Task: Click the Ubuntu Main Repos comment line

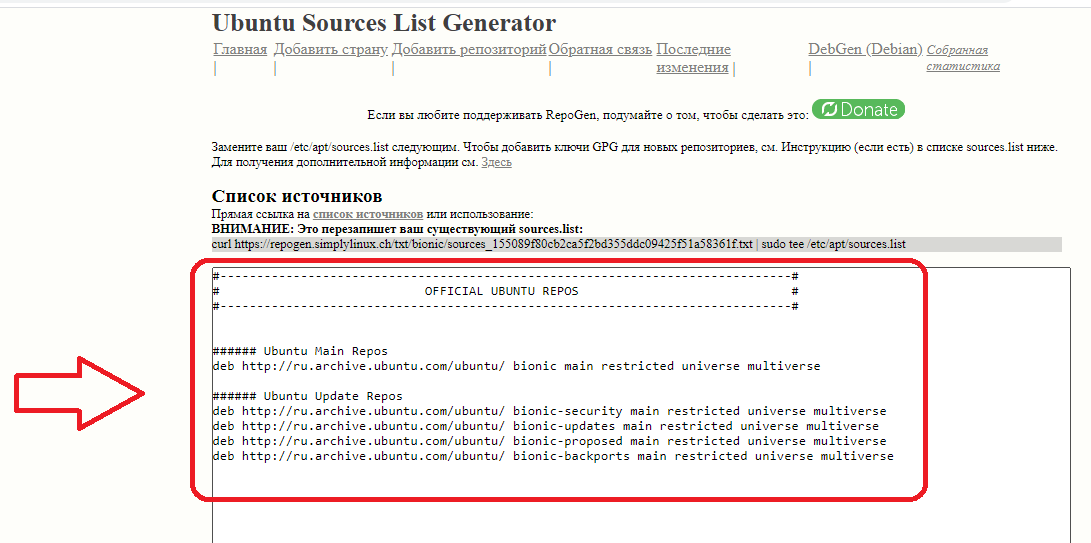Action: click(x=300, y=351)
